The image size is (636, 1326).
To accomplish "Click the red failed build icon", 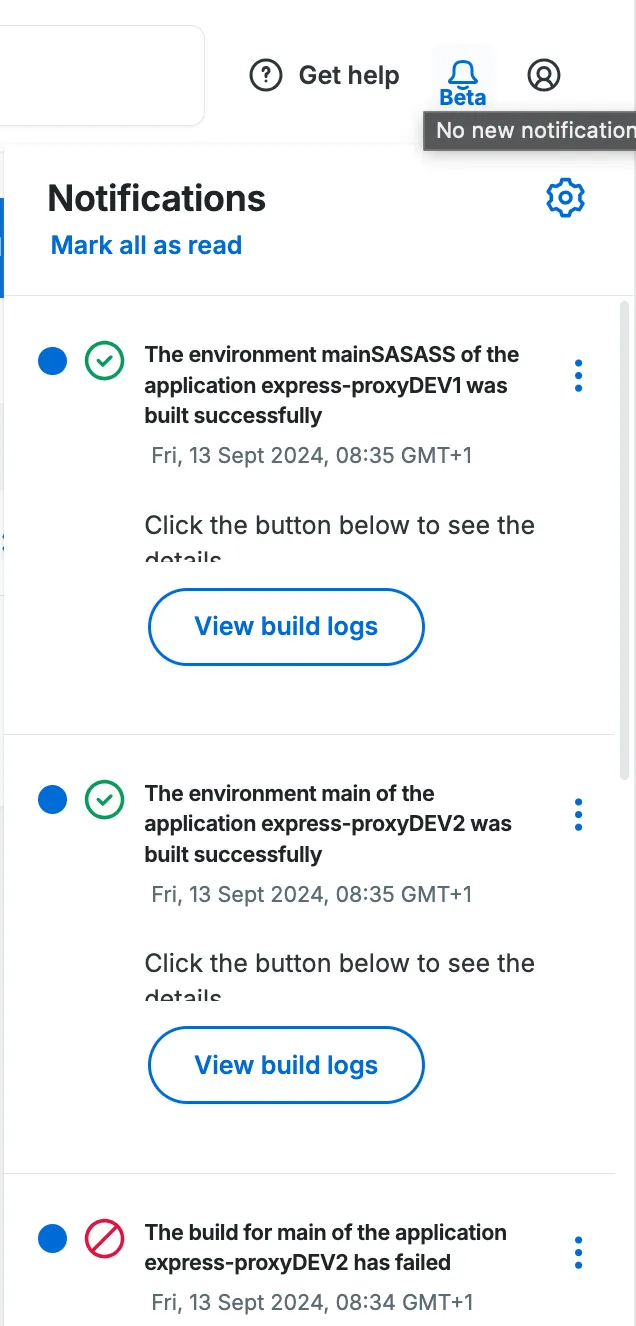I will [104, 1238].
